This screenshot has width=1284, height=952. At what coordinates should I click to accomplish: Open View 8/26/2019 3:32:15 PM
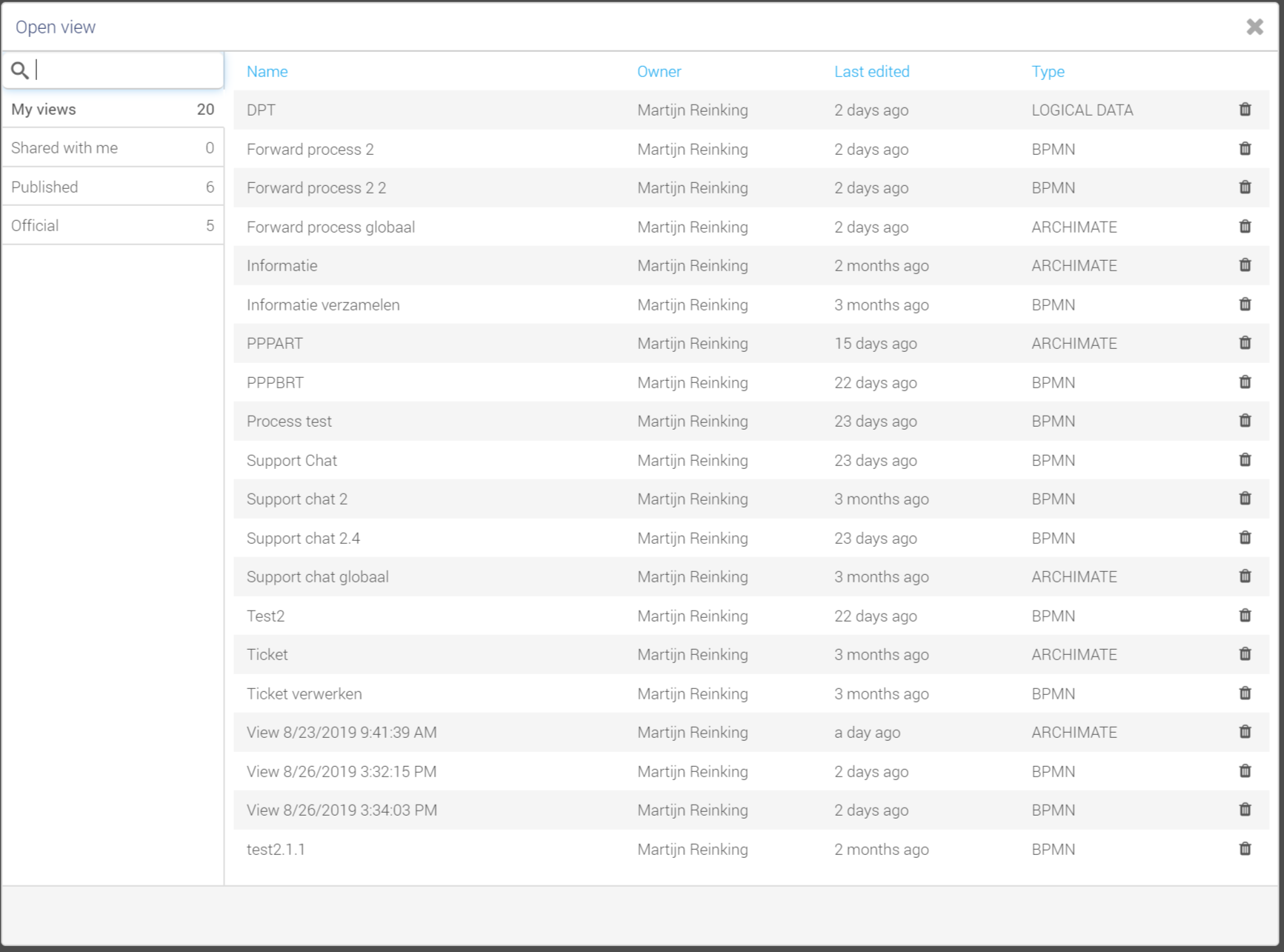[342, 771]
